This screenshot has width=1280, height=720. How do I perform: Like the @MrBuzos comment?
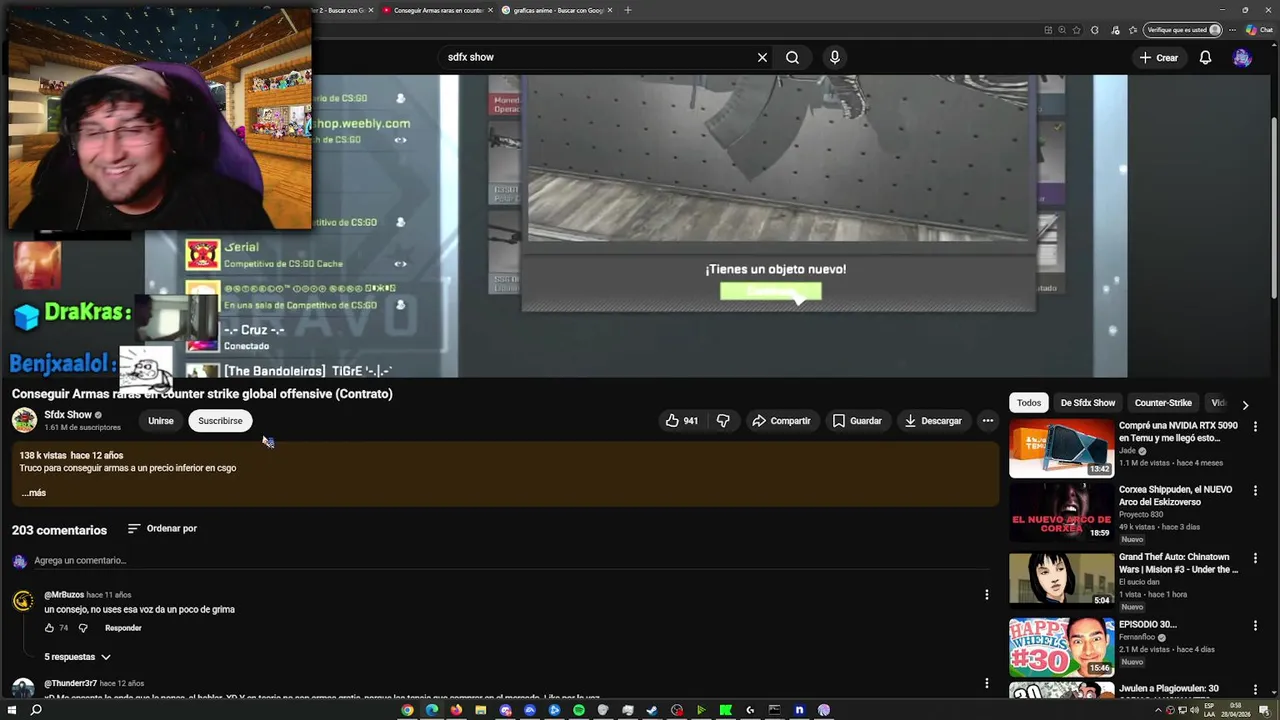49,628
